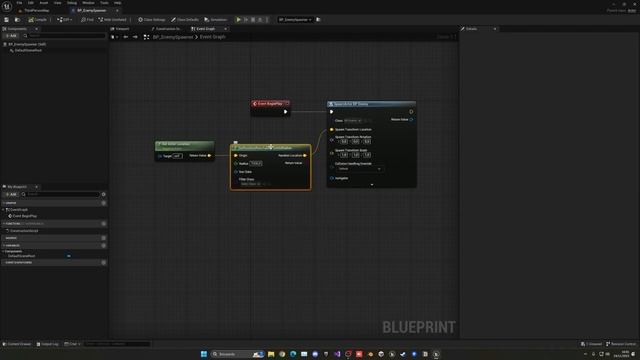Open the BP_EnemySpawner debug object dropdown
The height and width of the screenshot is (360, 640).
[x=295, y=20]
